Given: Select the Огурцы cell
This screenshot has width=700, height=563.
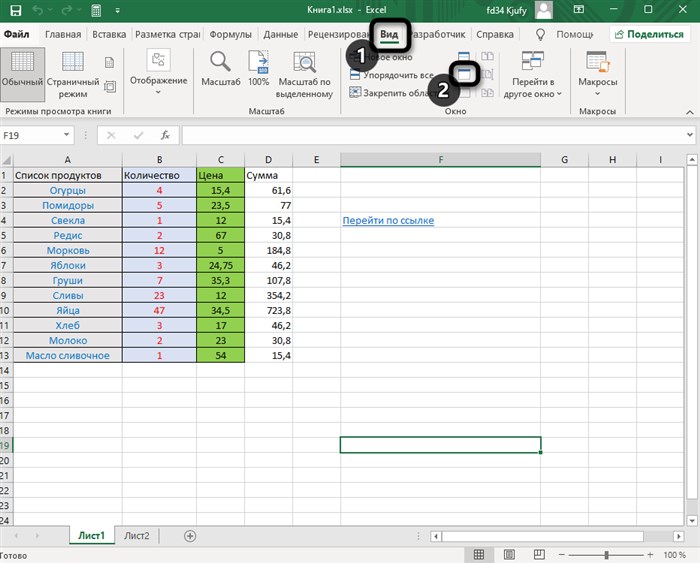Looking at the screenshot, I should coord(67,191).
